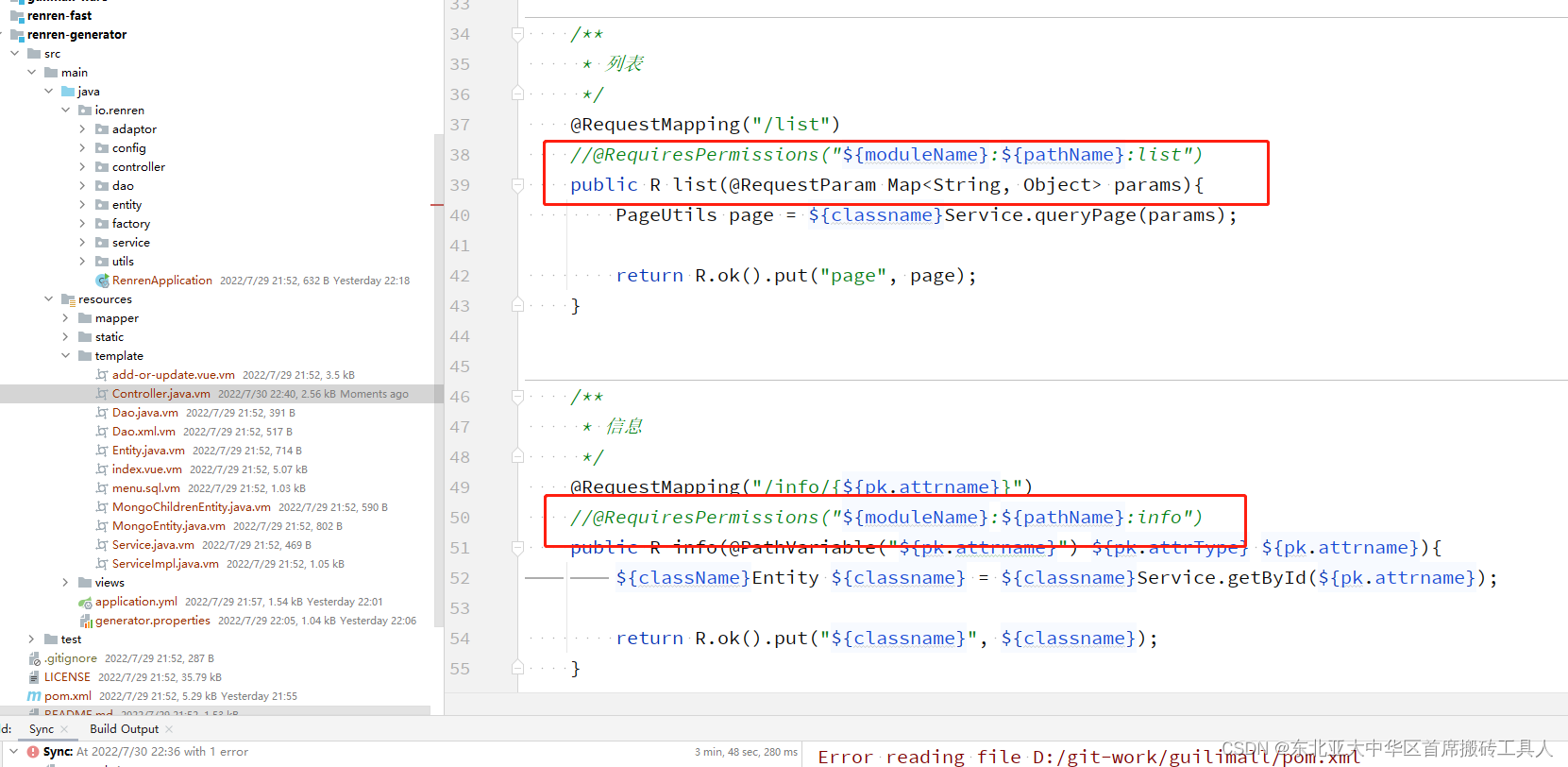
Task: Fold the Javadoc comment at line 46
Action: click(517, 397)
